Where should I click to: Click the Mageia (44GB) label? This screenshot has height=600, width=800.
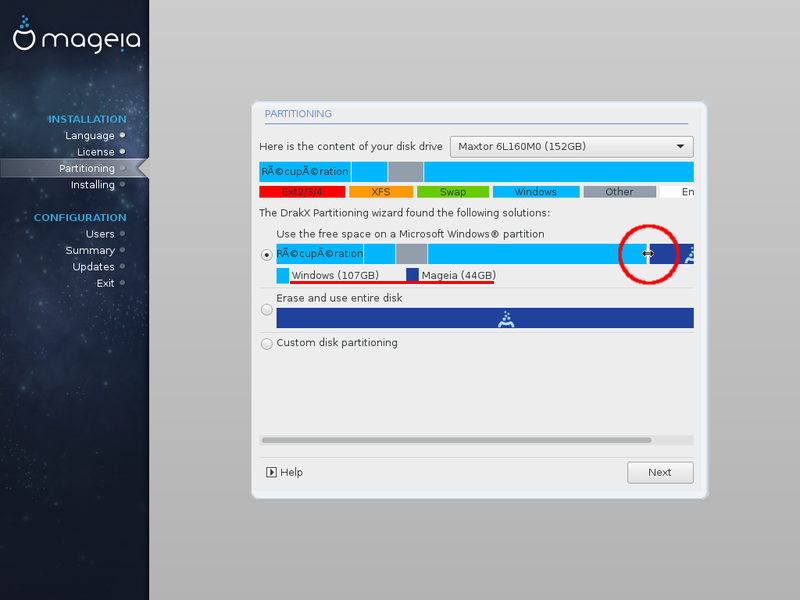[459, 276]
